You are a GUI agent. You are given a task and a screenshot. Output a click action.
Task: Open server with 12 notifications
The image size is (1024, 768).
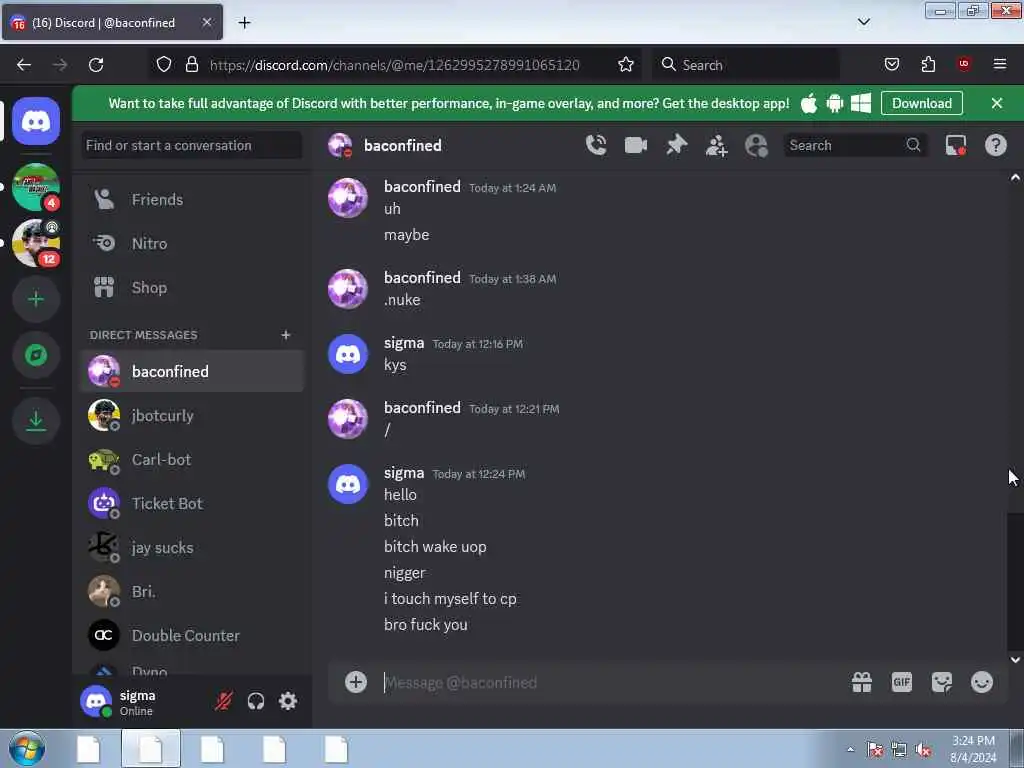pos(36,243)
